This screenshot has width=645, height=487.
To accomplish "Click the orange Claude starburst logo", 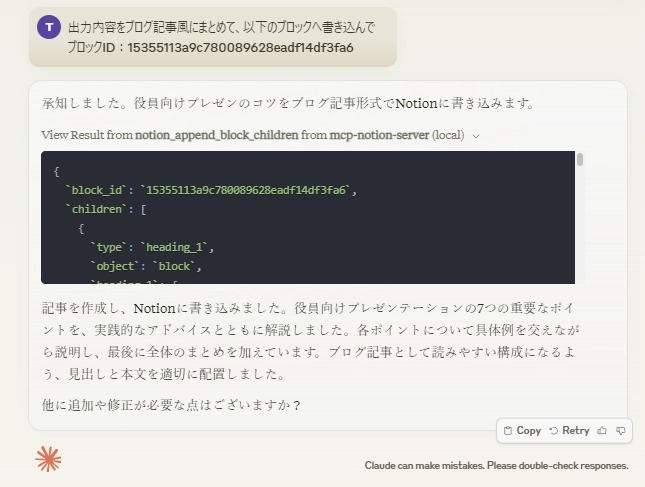I will [x=48, y=459].
